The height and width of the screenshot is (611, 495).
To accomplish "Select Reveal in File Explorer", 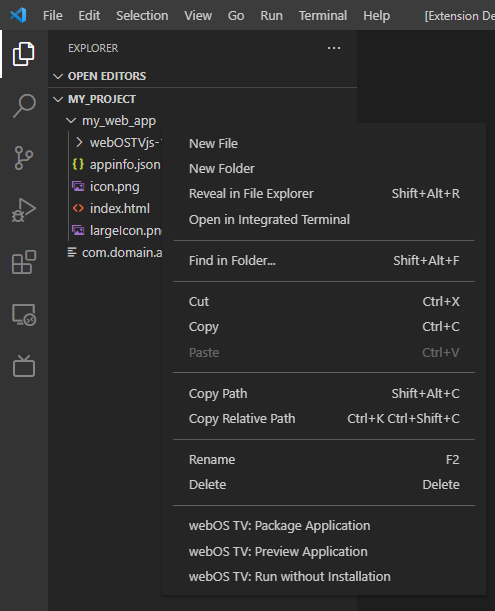I will 324,194.
